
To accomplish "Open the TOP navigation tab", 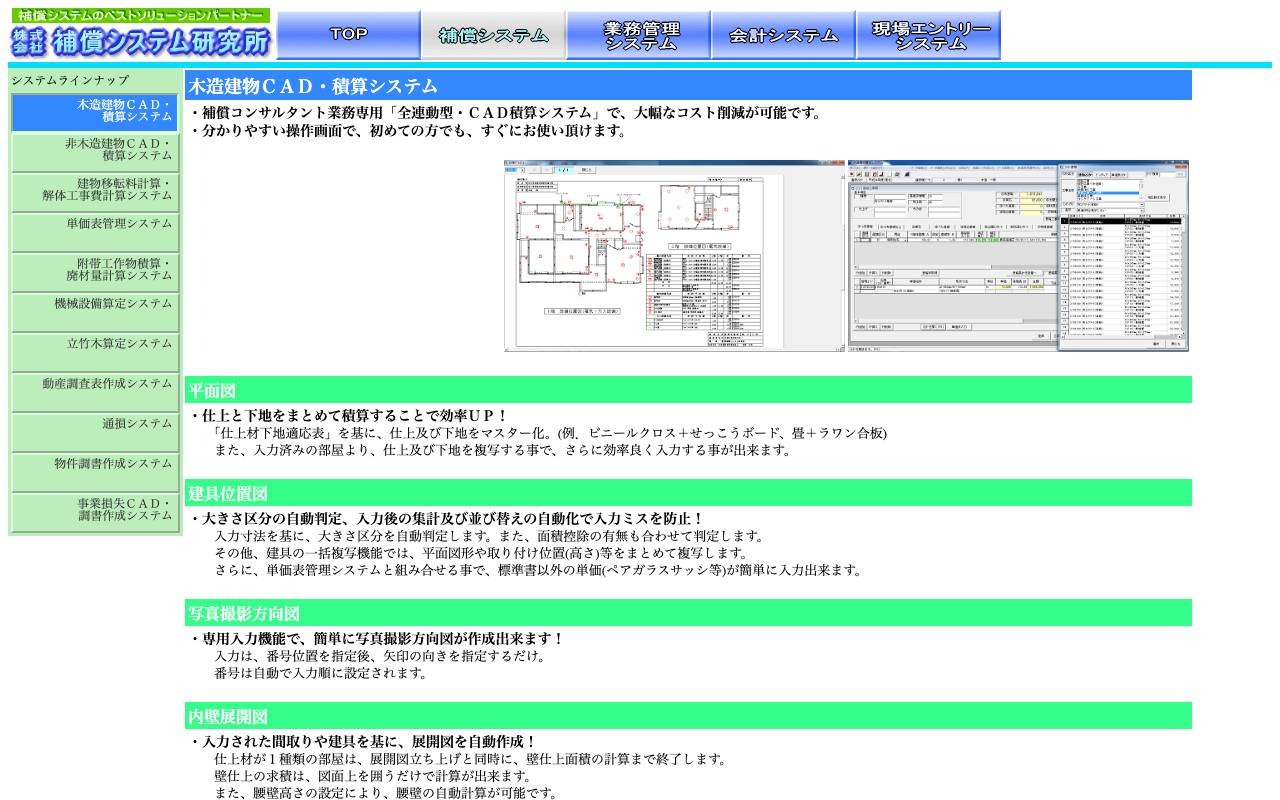I will click(348, 35).
